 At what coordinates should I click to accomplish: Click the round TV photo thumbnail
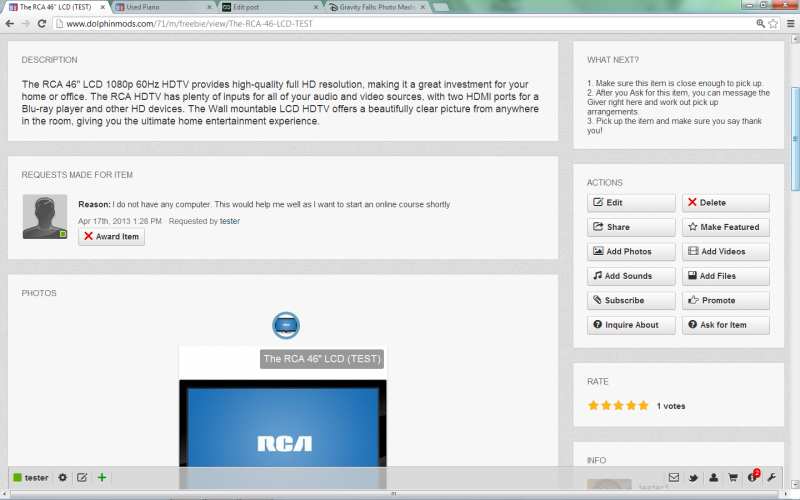[x=286, y=325]
